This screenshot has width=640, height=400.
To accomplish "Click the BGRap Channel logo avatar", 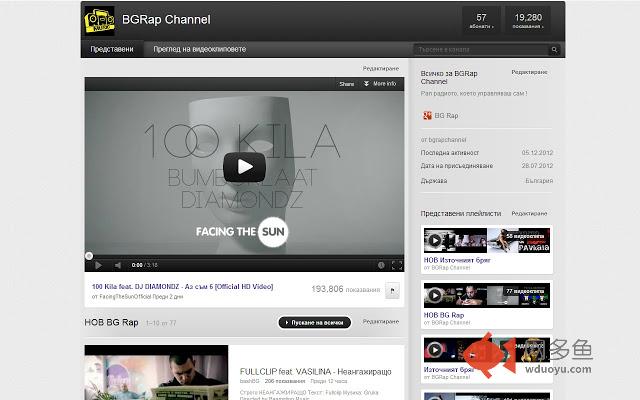I will [x=100, y=20].
